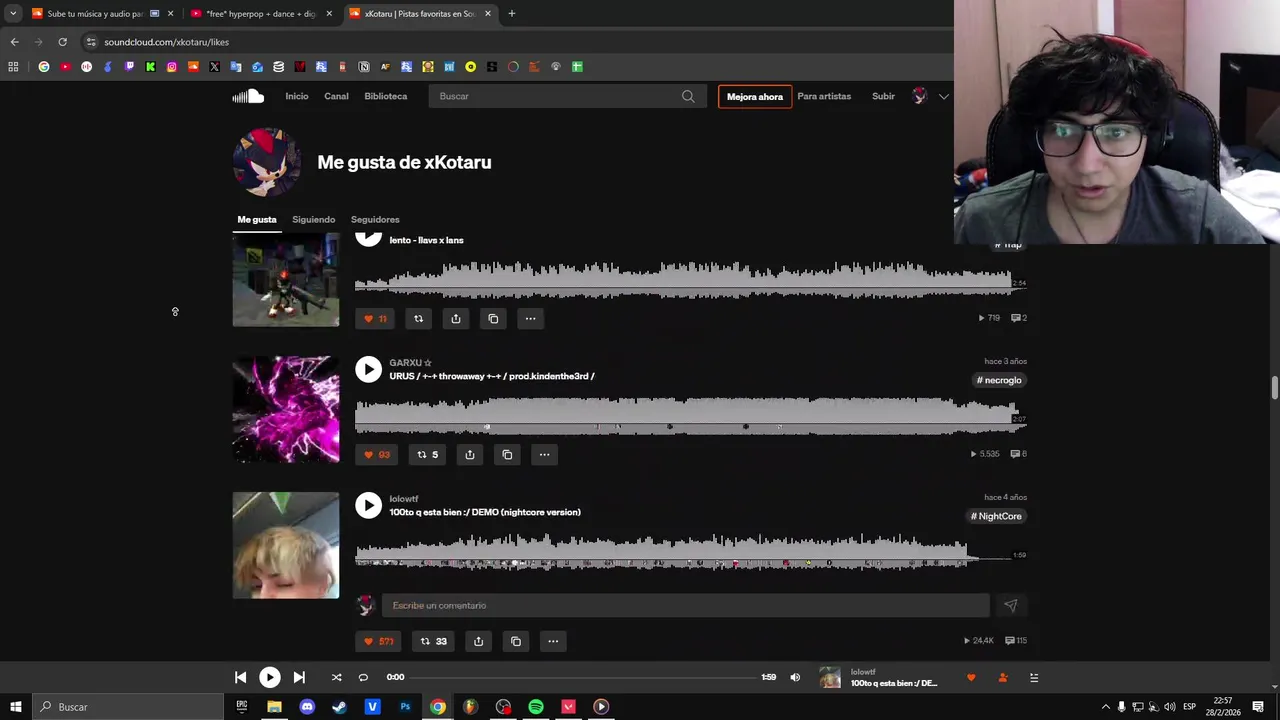This screenshot has height=720, width=1280.
Task: Click the Subir upload link
Action: coord(883,96)
